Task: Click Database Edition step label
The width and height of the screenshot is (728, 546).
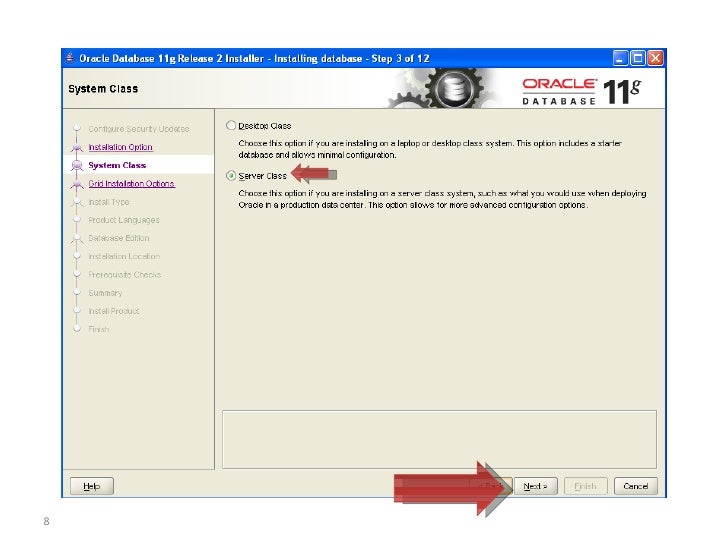Action: [x=118, y=238]
